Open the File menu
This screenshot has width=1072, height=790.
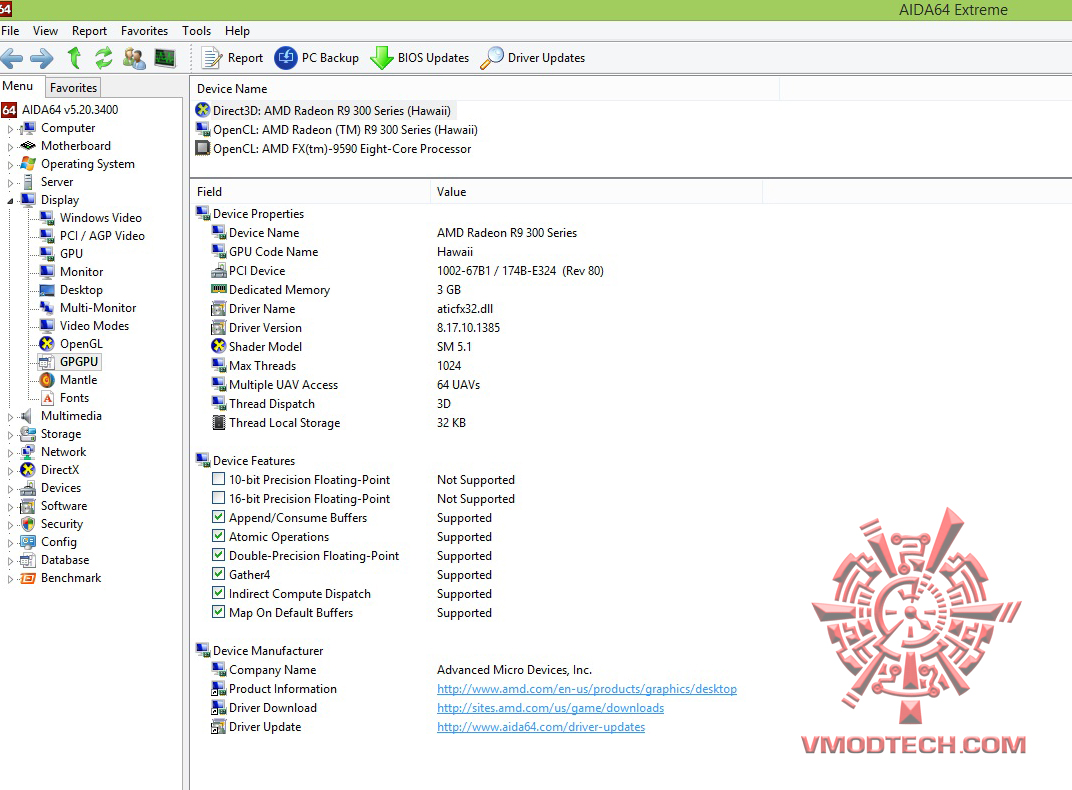10,31
